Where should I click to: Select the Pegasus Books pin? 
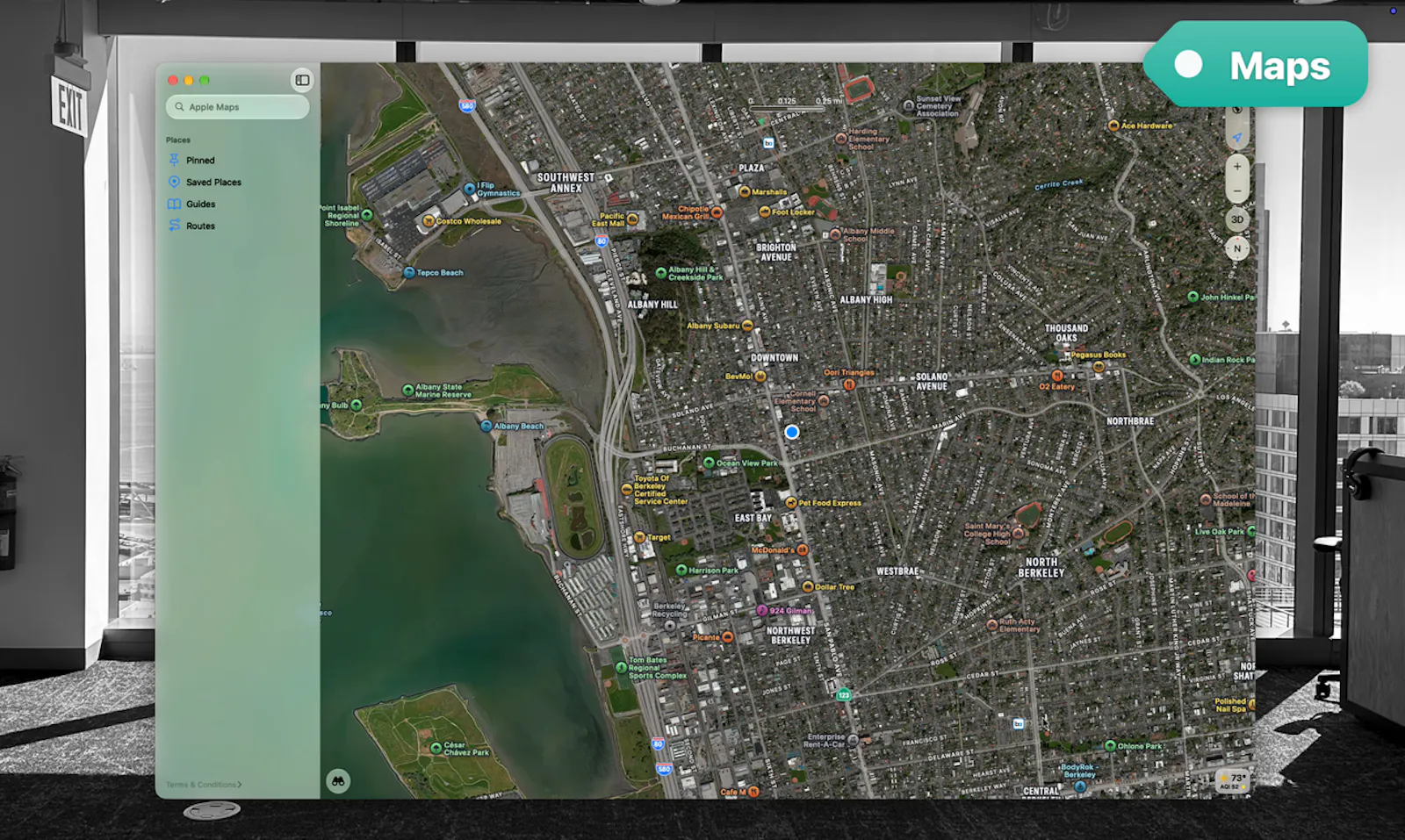pyautogui.click(x=1098, y=366)
